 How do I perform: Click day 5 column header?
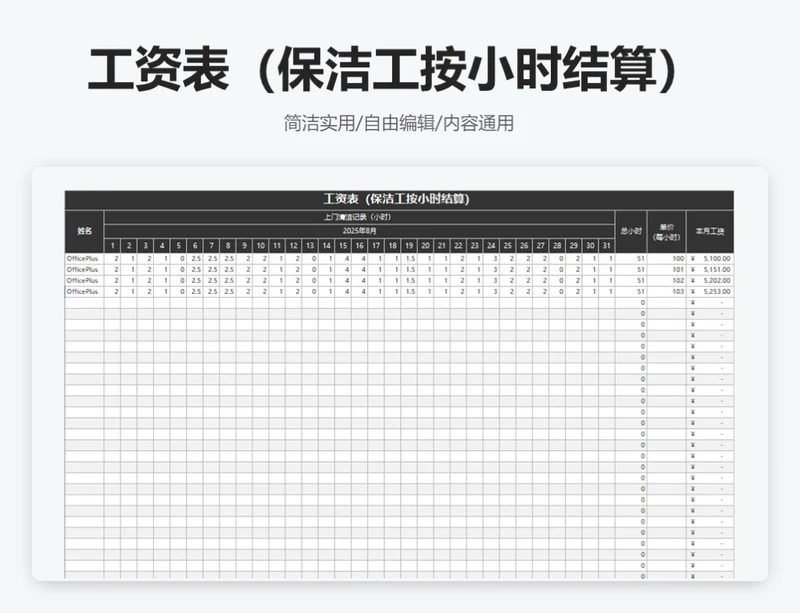tap(178, 246)
